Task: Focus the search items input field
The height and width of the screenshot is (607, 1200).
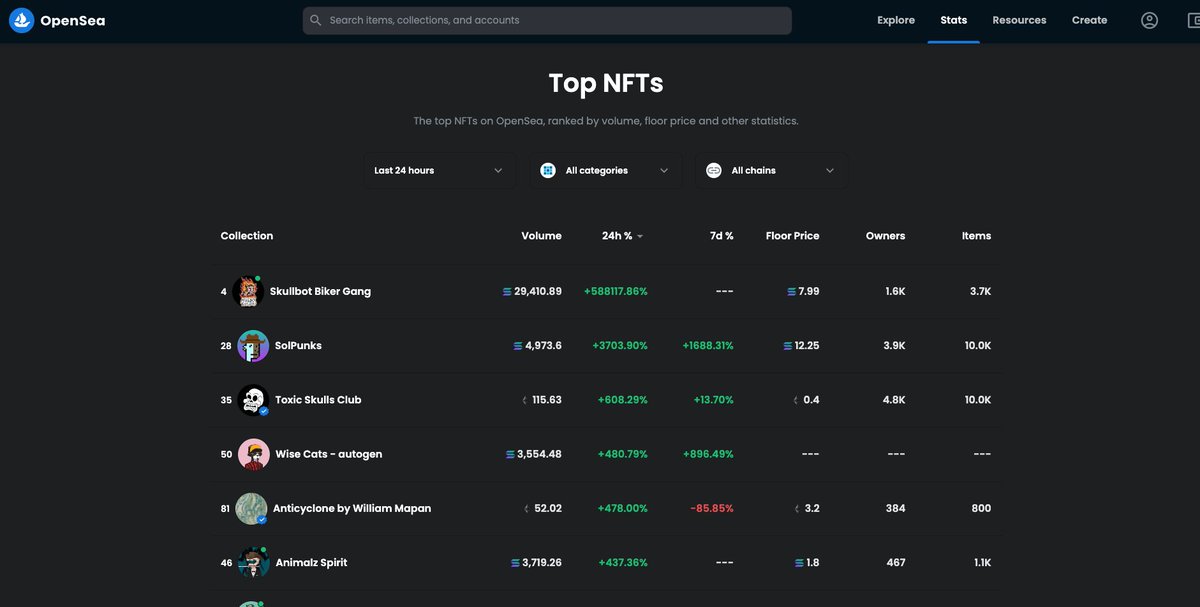Action: (x=547, y=20)
